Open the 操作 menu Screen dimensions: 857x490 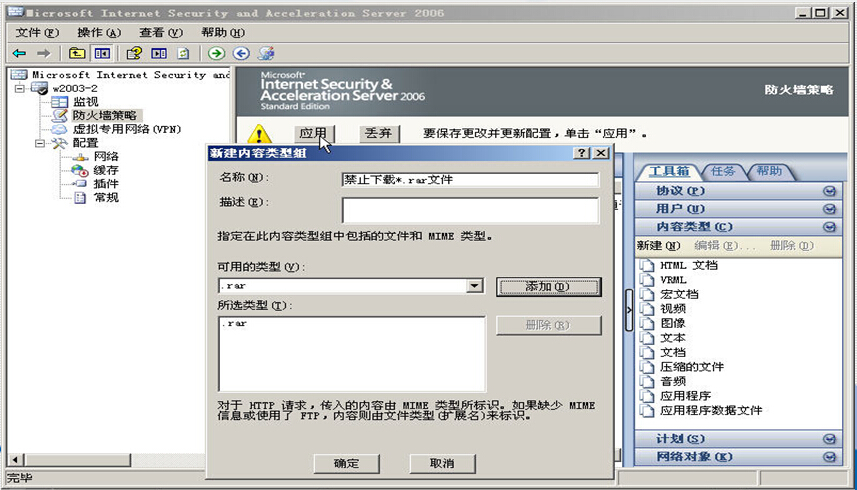click(98, 32)
